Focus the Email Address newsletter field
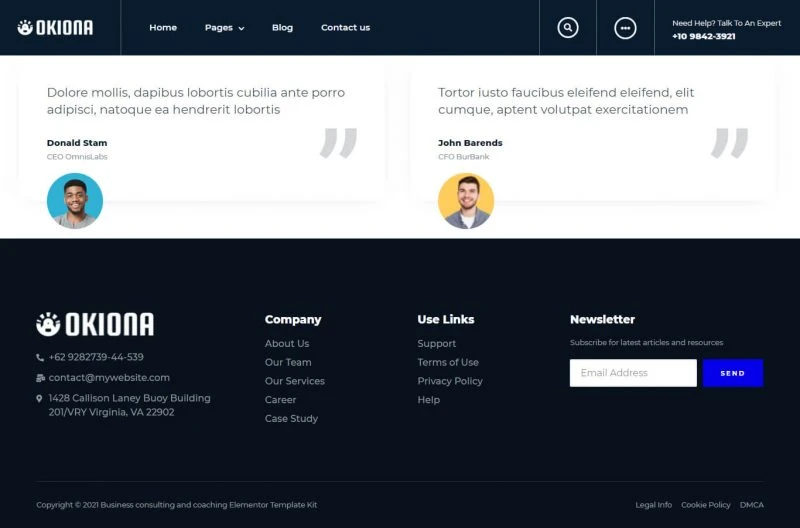 click(x=633, y=373)
